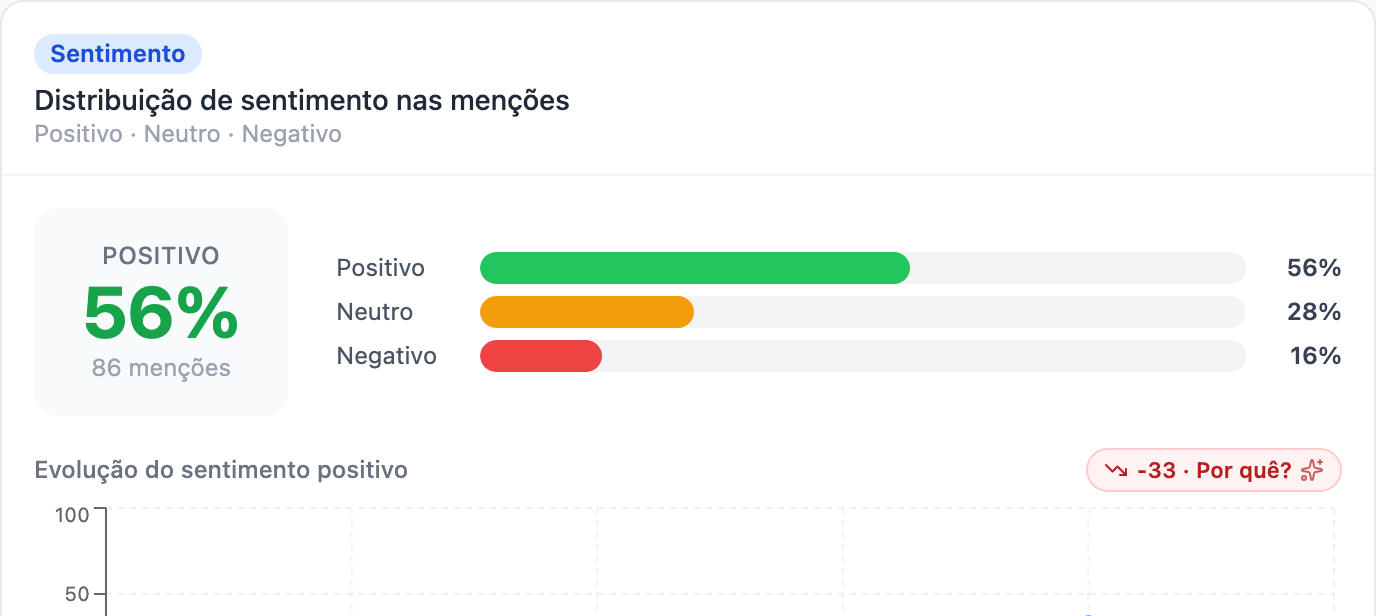Click the Sentimento badge
1376x616 pixels.
(118, 54)
